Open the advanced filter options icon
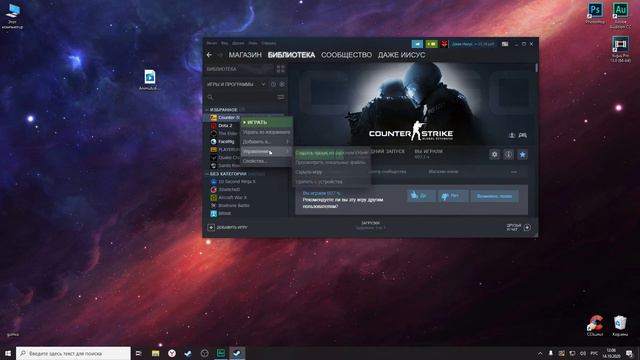The image size is (640, 360). [281, 97]
